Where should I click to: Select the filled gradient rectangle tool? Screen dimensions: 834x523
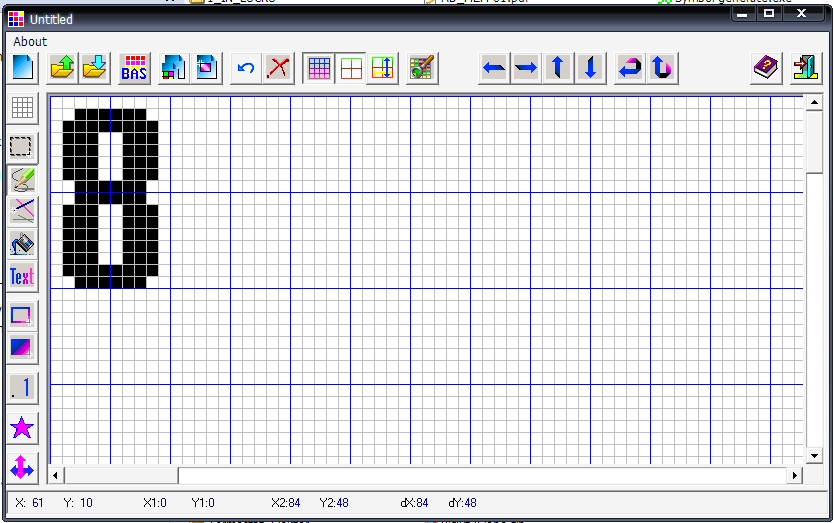[x=22, y=347]
